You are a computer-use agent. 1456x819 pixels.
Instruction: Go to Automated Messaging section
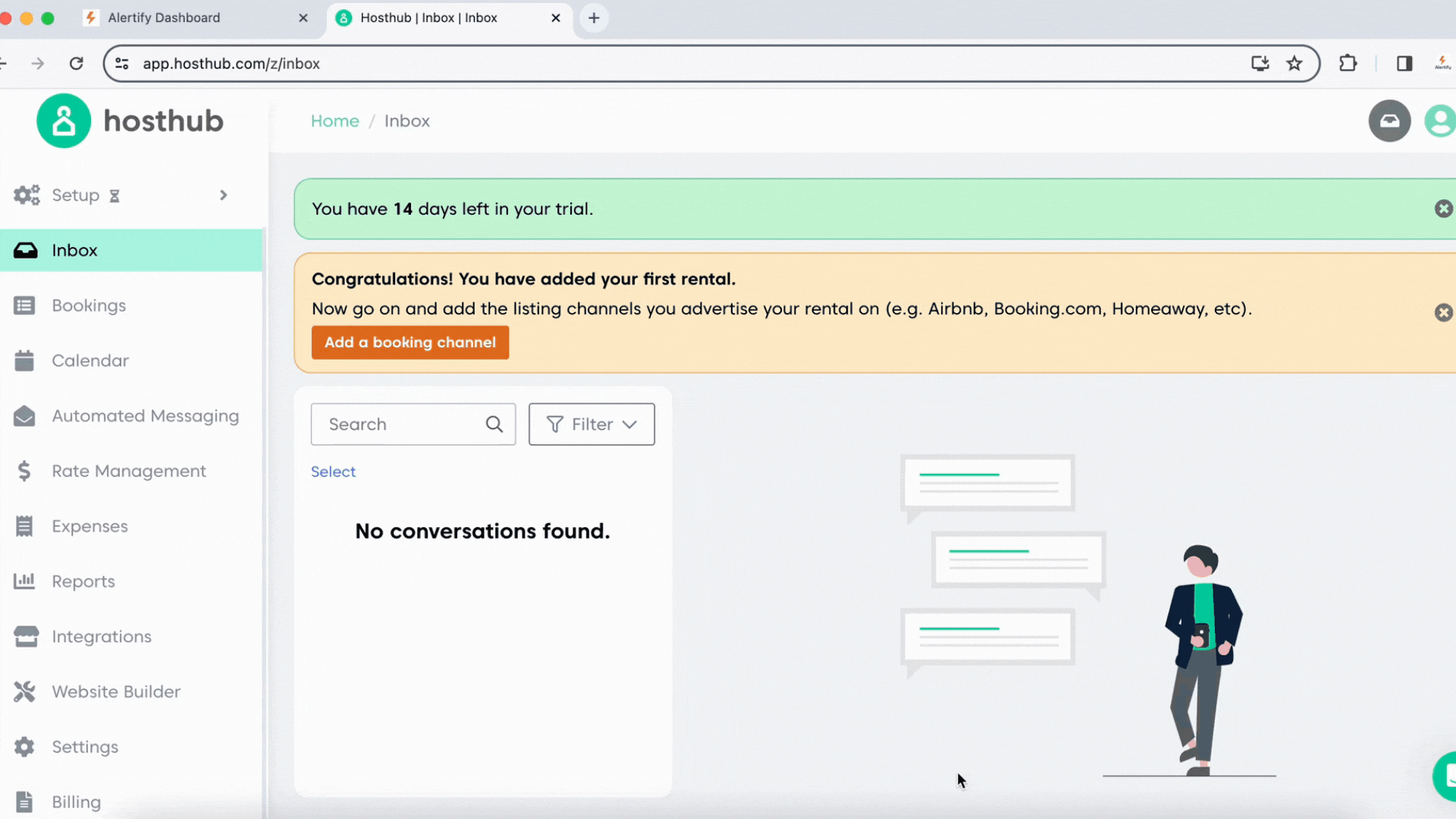[145, 416]
